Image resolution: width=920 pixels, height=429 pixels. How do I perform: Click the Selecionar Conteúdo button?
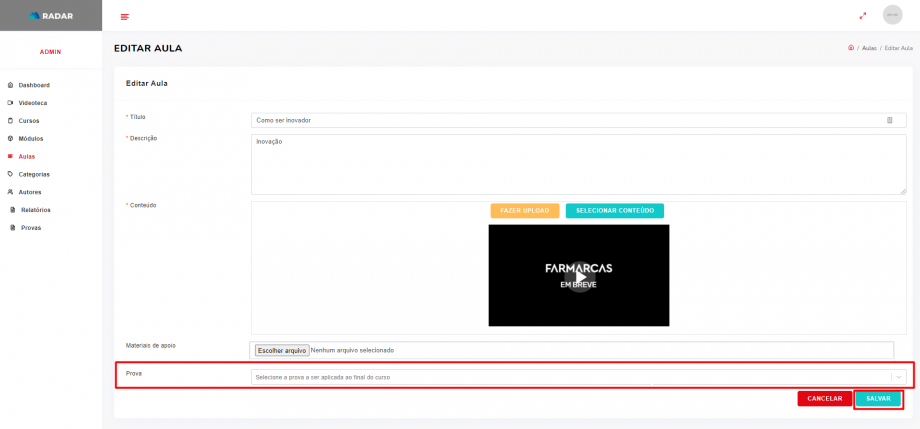pyautogui.click(x=614, y=211)
